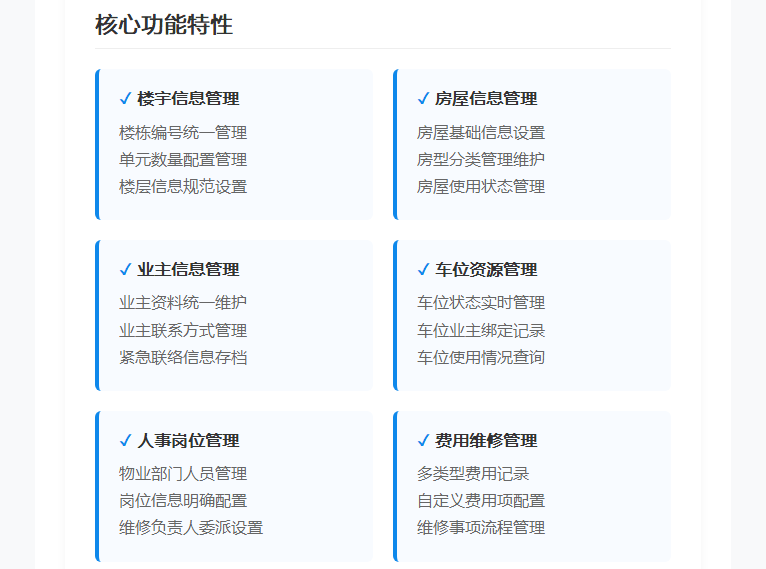This screenshot has height=569, width=766.
Task: Select the text 楼层信息规范设置
Action: click(x=183, y=187)
